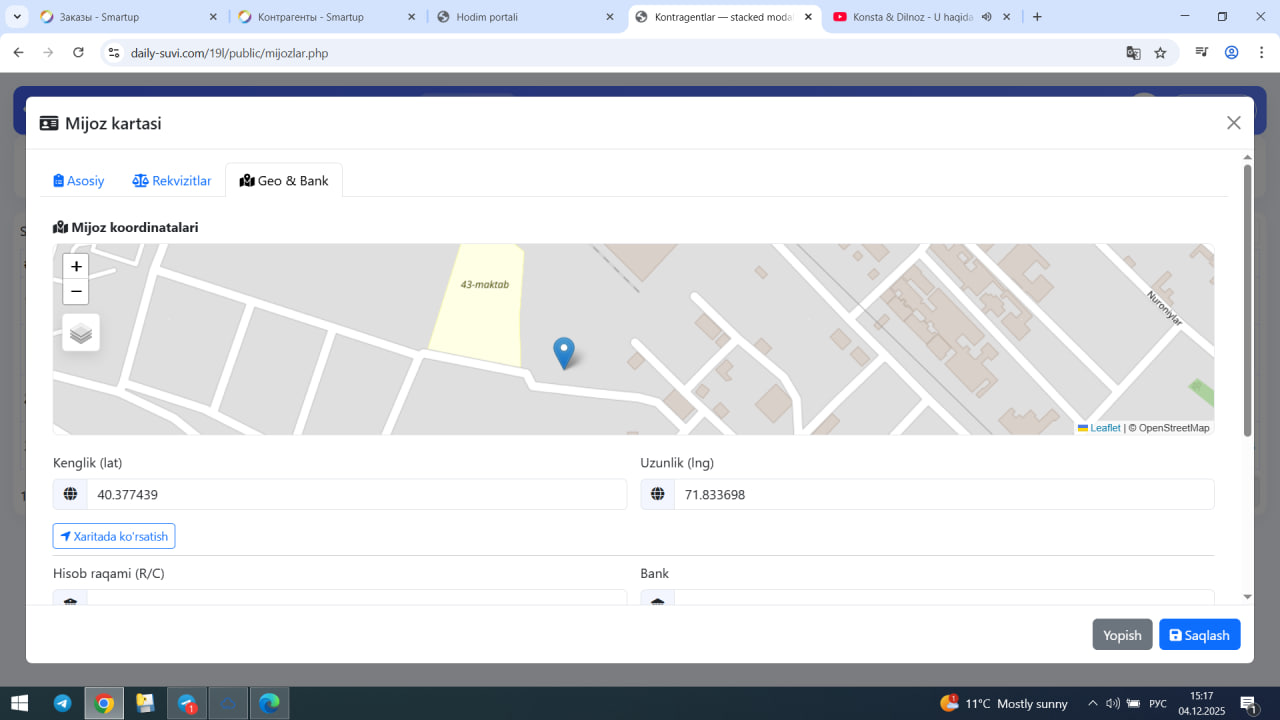The height and width of the screenshot is (720, 1280).
Task: Close the Заказы - Smartup tab
Action: (x=213, y=17)
